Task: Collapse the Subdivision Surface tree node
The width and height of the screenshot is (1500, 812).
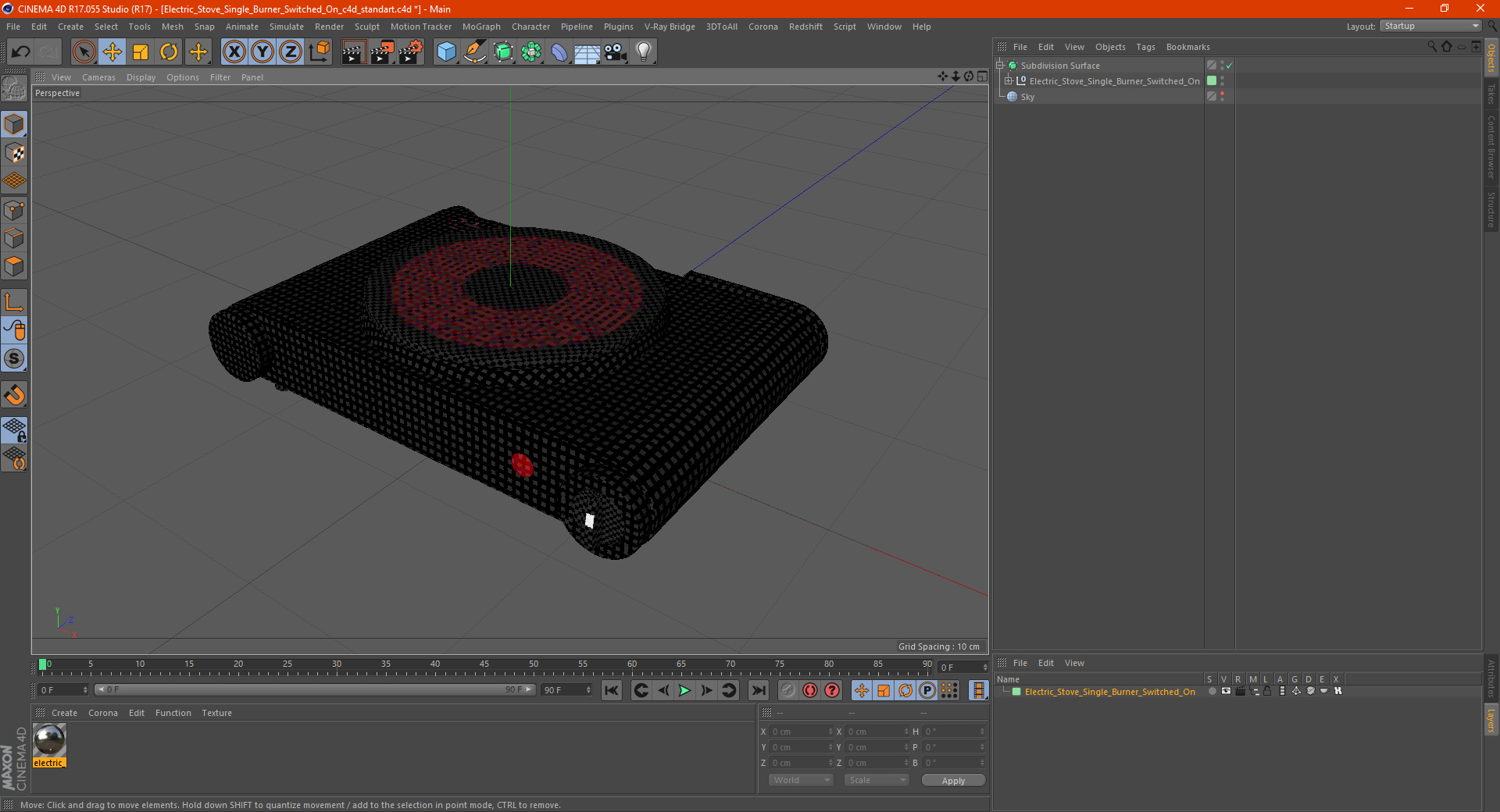Action: coord(1000,65)
